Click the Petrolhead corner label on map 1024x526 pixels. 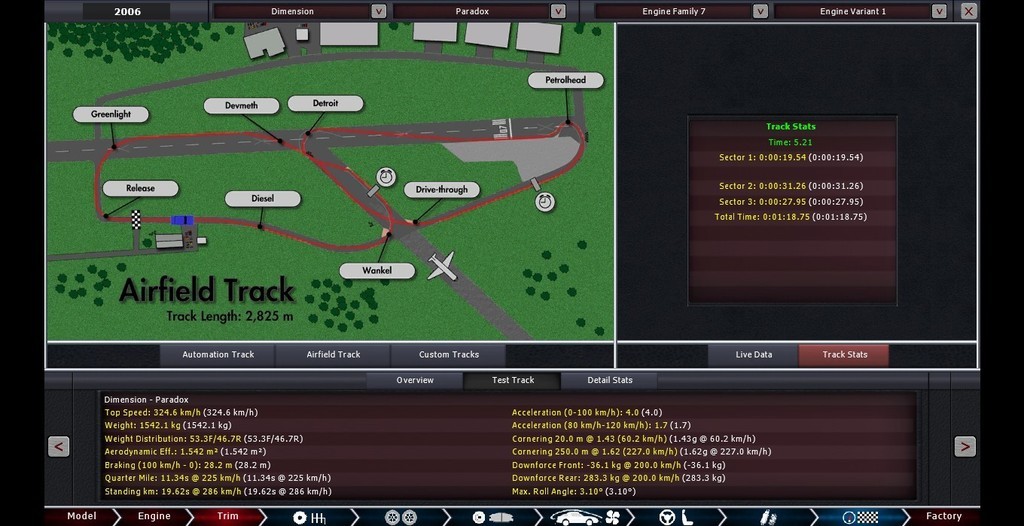point(566,80)
